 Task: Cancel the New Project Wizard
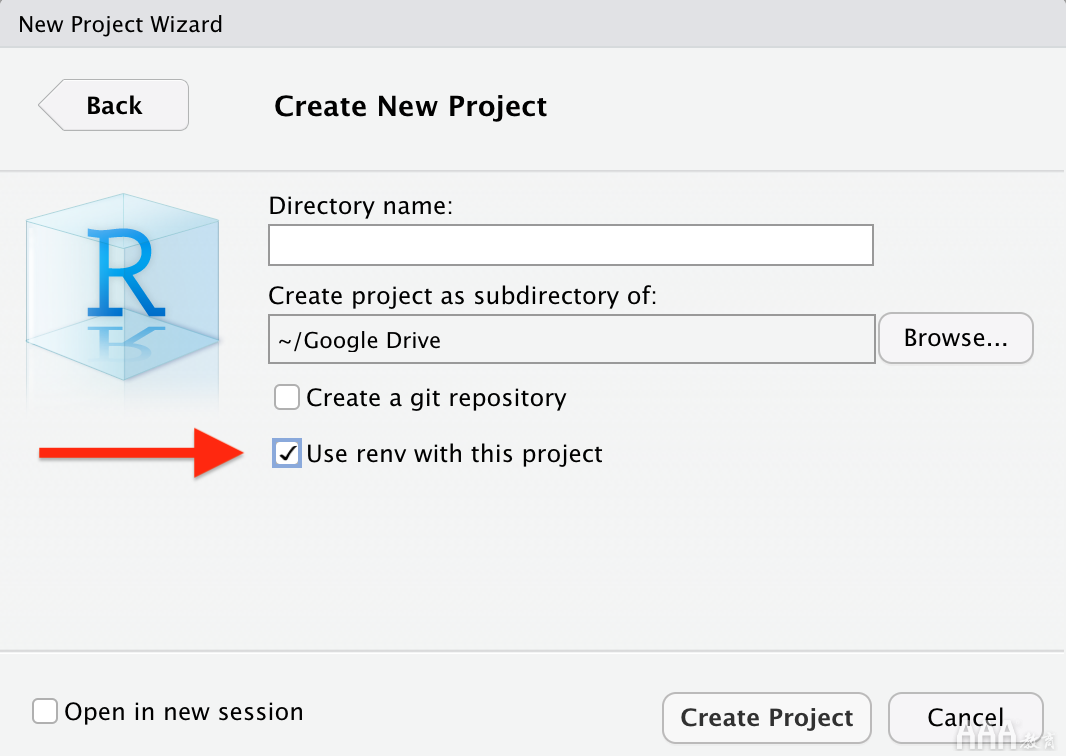click(x=965, y=718)
